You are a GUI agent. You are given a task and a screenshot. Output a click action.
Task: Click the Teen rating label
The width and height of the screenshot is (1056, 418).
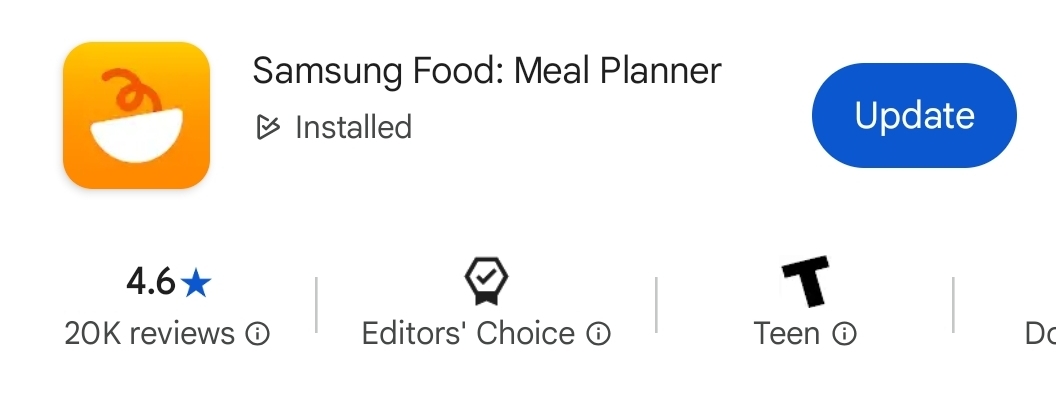point(787,333)
